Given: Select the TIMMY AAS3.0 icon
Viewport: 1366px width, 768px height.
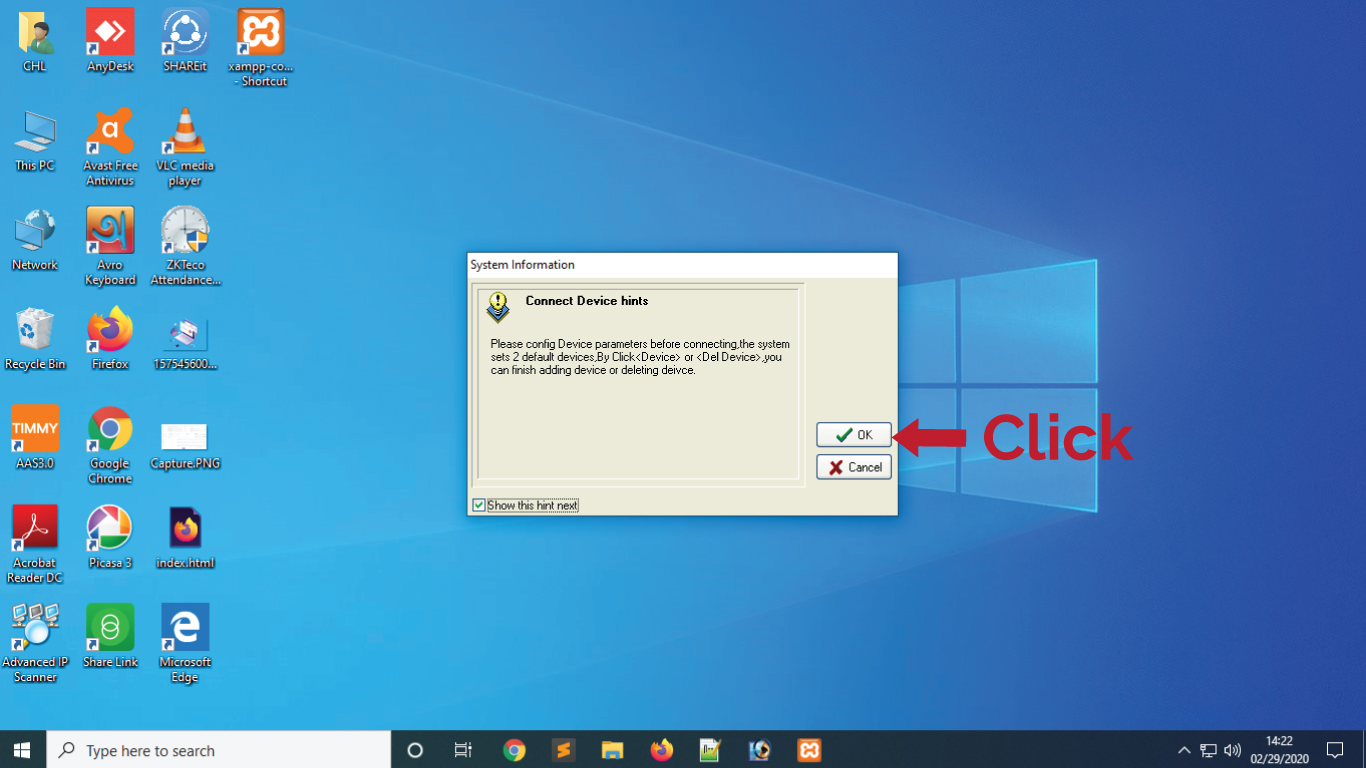Looking at the screenshot, I should click(x=35, y=437).
